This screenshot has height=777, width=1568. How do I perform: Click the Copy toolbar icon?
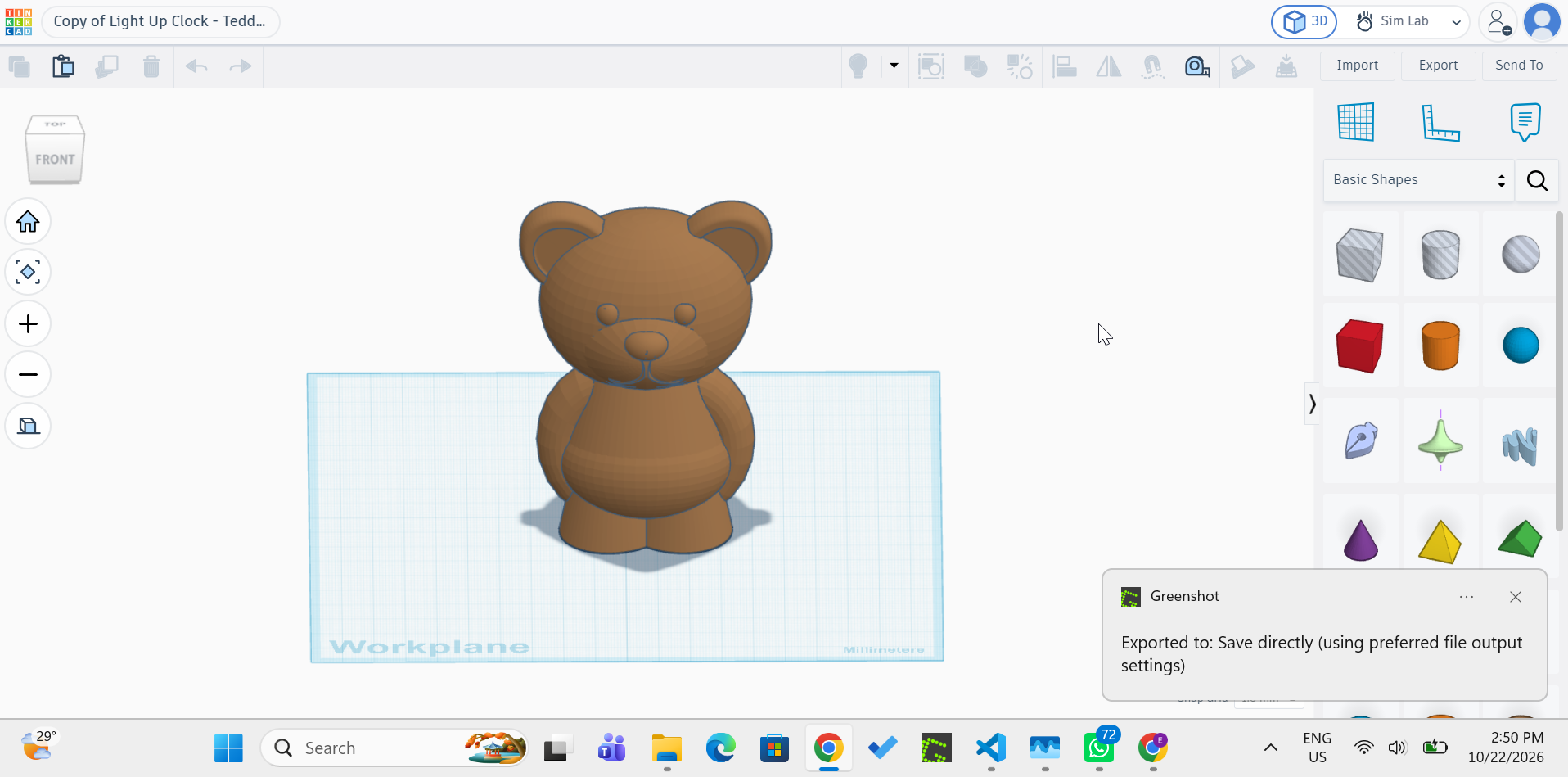coord(20,66)
